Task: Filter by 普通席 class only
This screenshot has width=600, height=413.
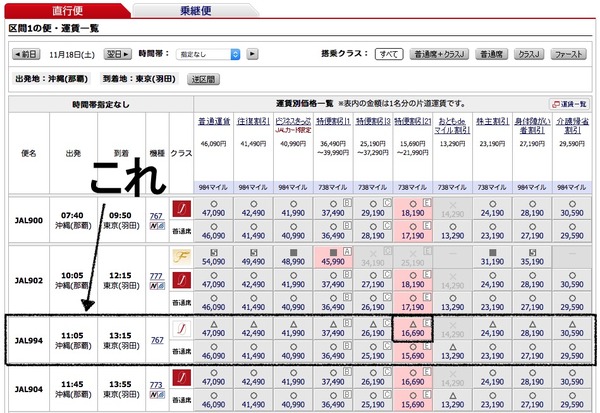Action: pos(491,54)
